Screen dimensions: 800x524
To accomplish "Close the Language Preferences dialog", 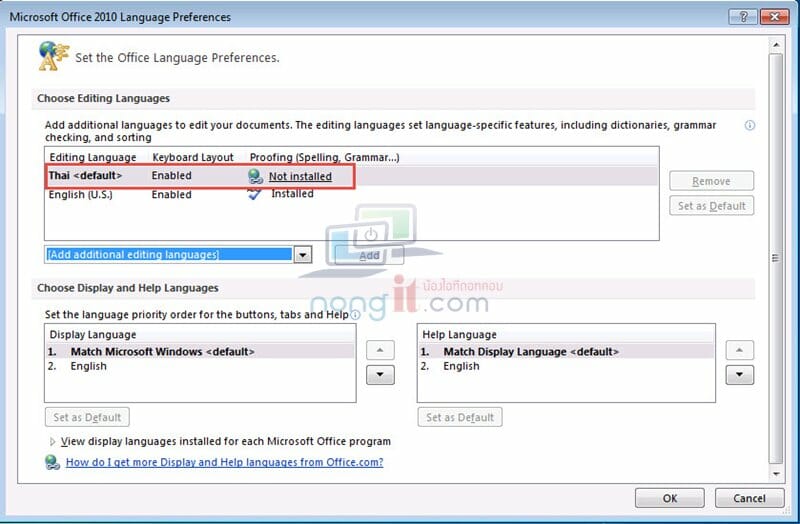I will pyautogui.click(x=774, y=17).
